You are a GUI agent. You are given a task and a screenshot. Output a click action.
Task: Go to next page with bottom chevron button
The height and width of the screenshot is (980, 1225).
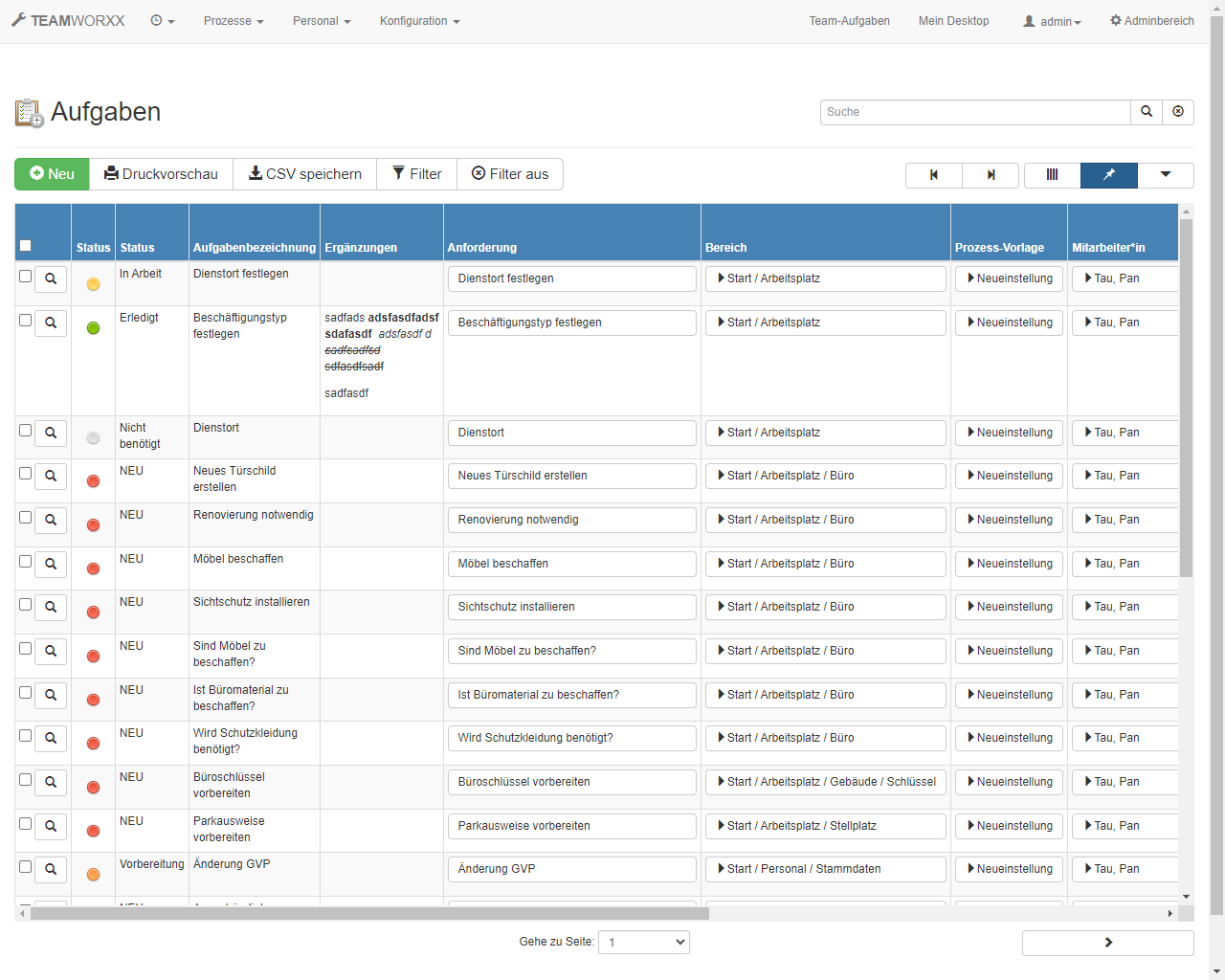click(x=1108, y=943)
